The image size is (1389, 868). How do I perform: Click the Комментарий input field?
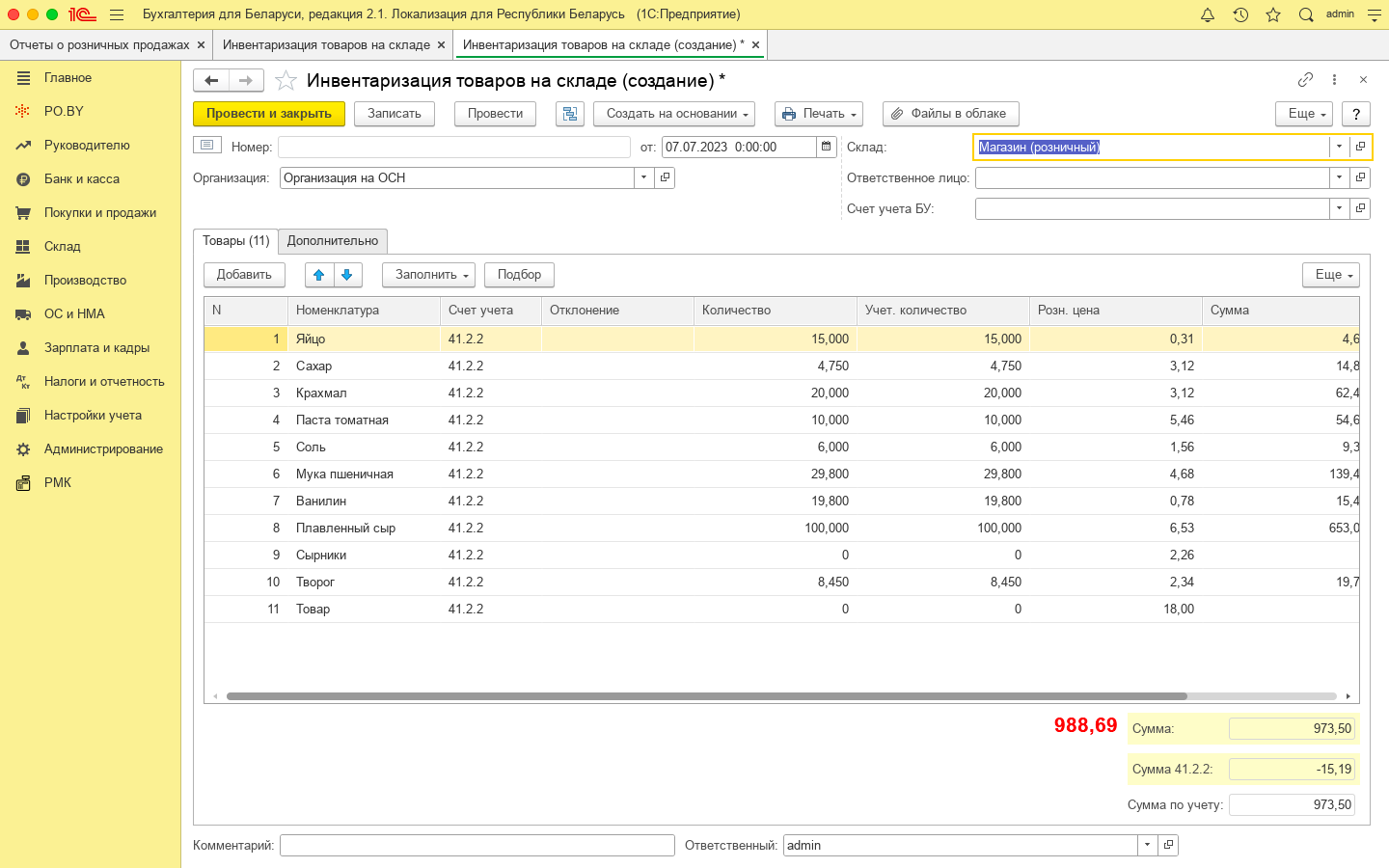click(x=477, y=845)
